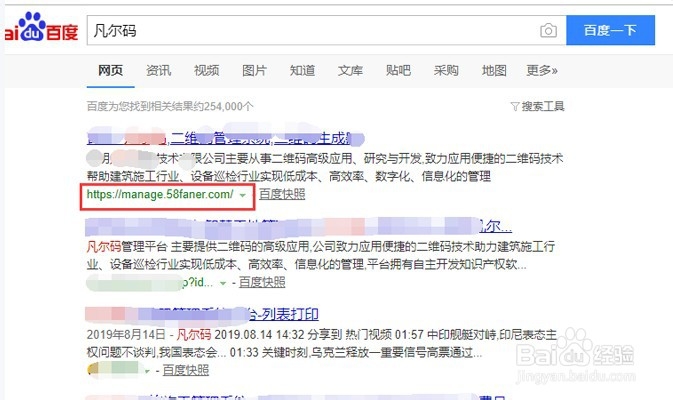673x400 pixels.
Task: Open 搜索工具 filter options
Action: click(x=543, y=106)
